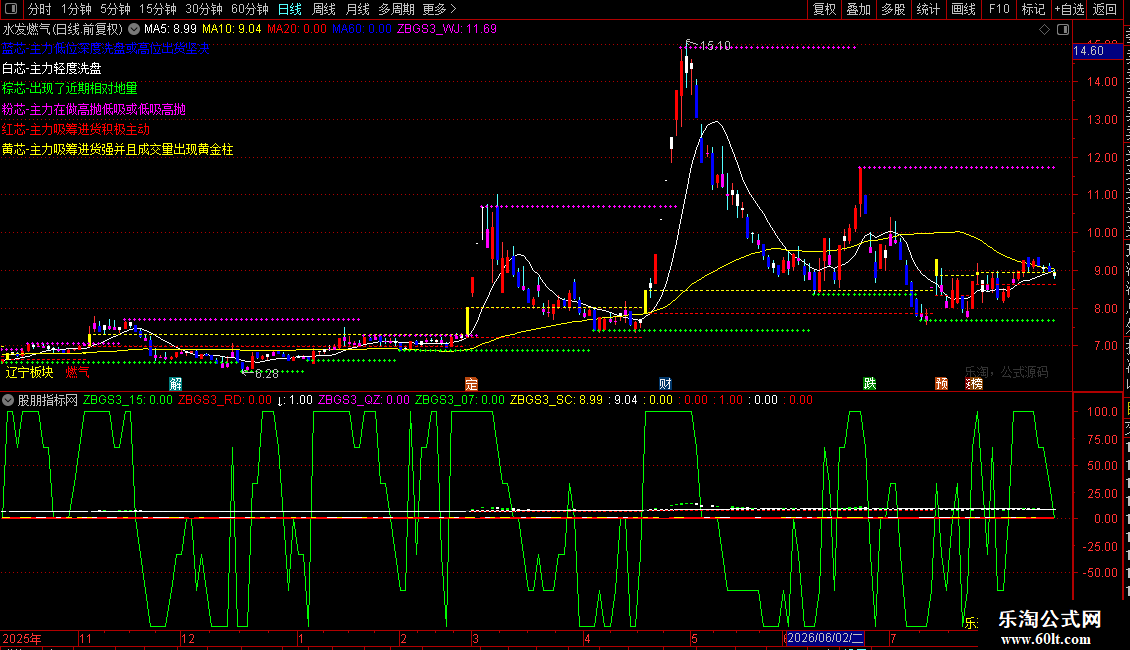The height and width of the screenshot is (650, 1130).
Task: Click the 2026/06/02/二 date marker
Action: click(x=824, y=638)
